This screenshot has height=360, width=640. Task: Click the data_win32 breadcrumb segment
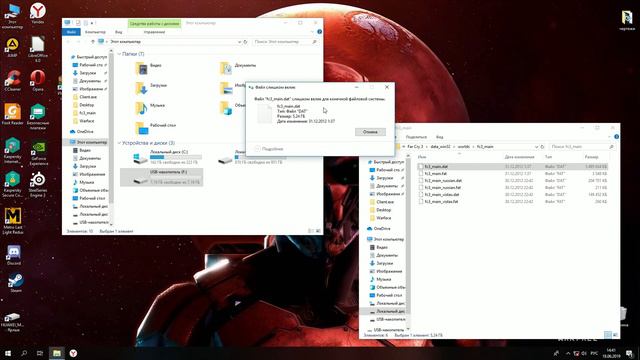440,147
